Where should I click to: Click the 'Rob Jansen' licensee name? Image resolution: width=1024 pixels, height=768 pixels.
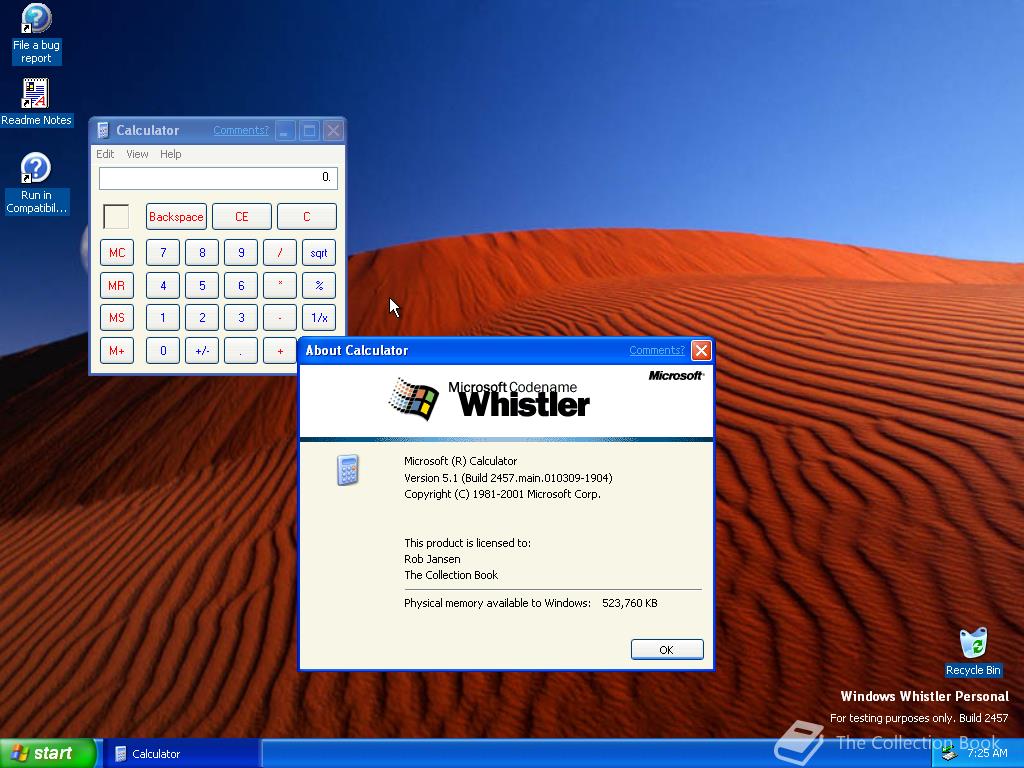[432, 559]
